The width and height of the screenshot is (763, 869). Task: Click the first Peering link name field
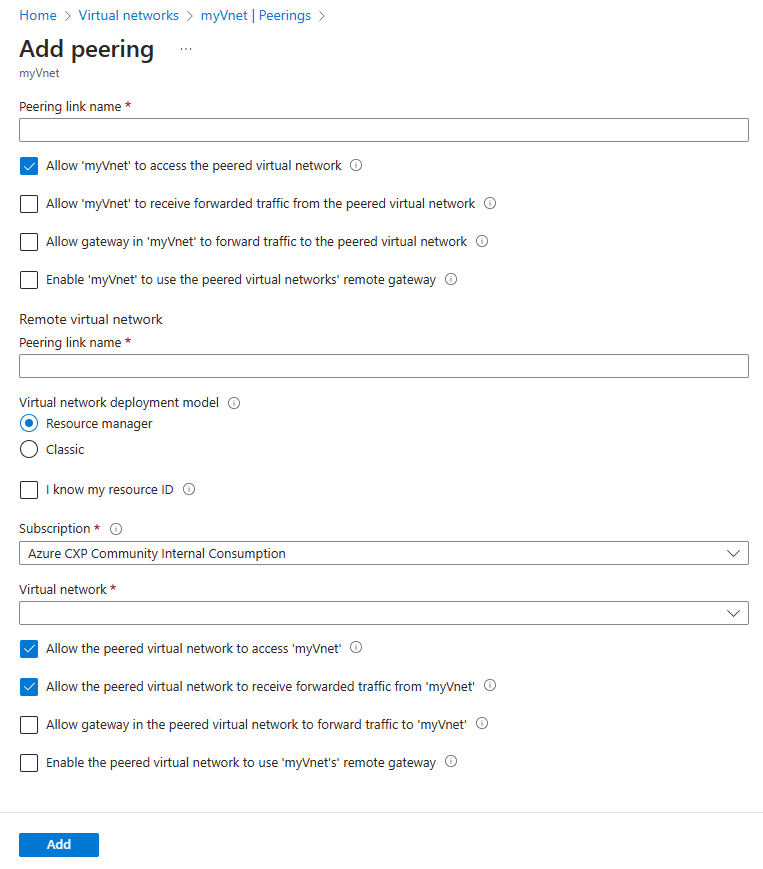coord(383,129)
